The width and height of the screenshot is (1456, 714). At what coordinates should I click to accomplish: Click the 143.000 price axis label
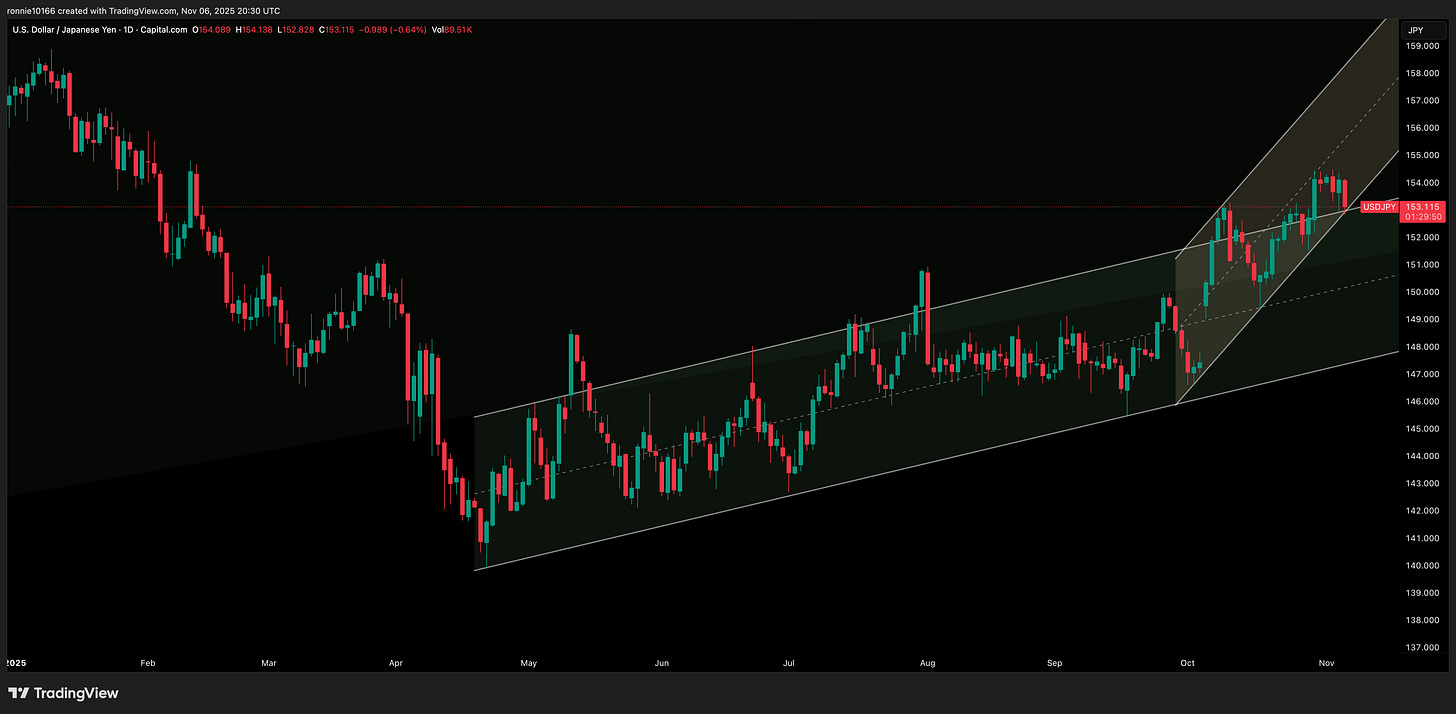1423,484
